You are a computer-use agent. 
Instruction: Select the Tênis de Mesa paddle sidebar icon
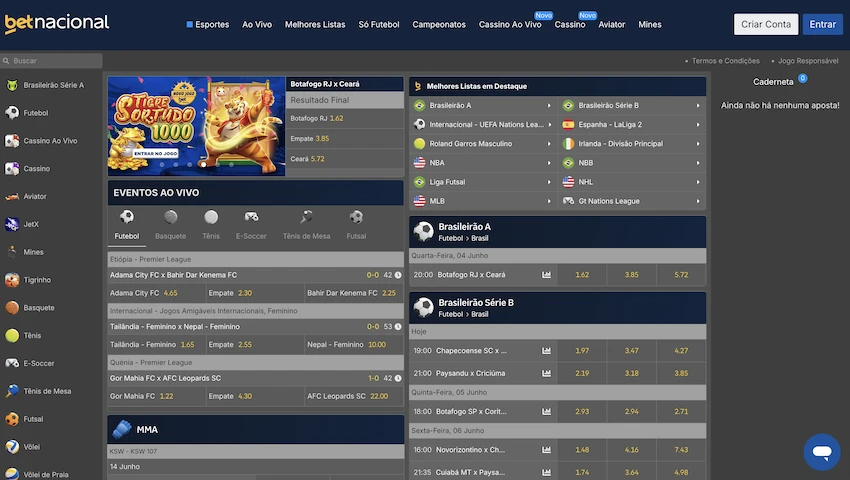tap(12, 391)
